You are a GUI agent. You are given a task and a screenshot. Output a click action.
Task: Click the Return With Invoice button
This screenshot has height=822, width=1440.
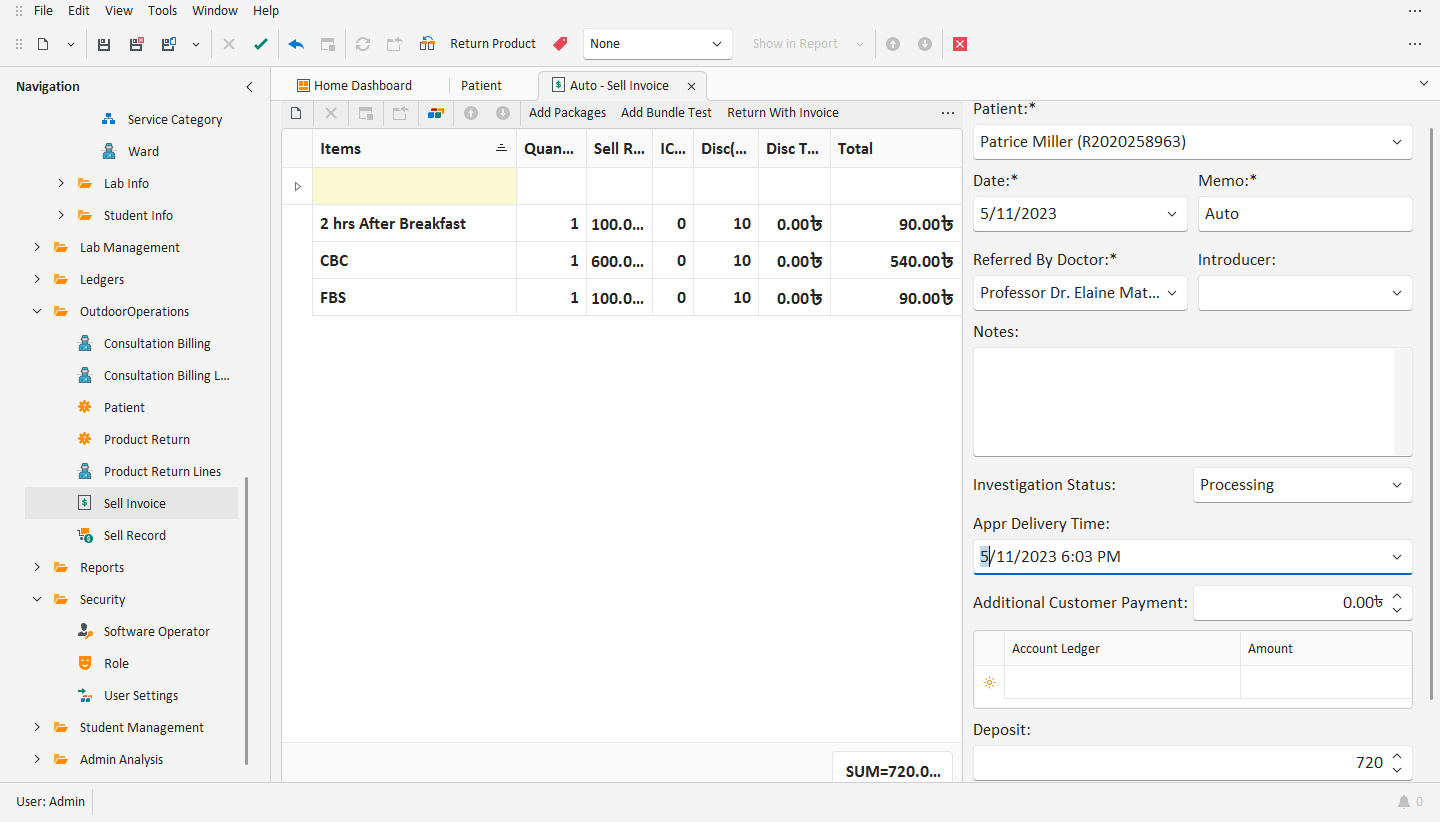(783, 112)
